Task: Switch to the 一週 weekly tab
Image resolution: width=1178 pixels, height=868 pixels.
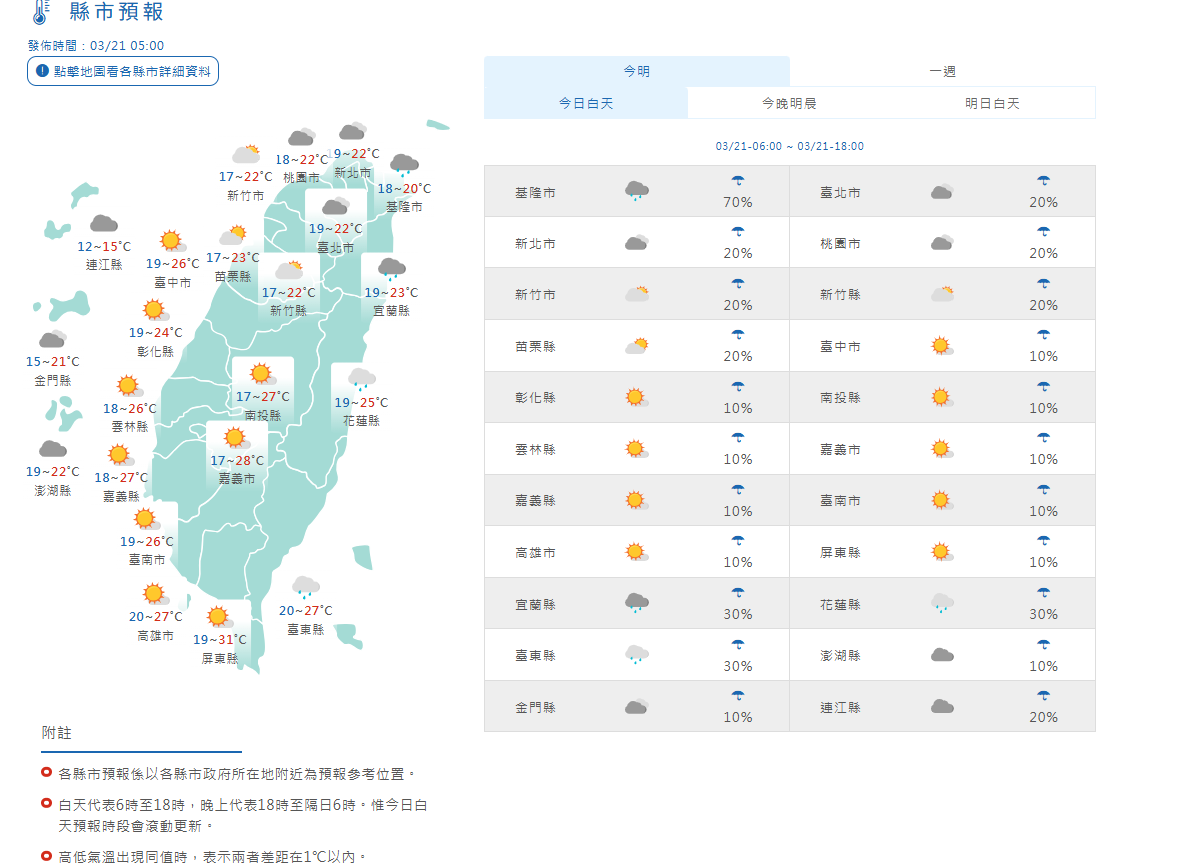Action: tap(942, 71)
